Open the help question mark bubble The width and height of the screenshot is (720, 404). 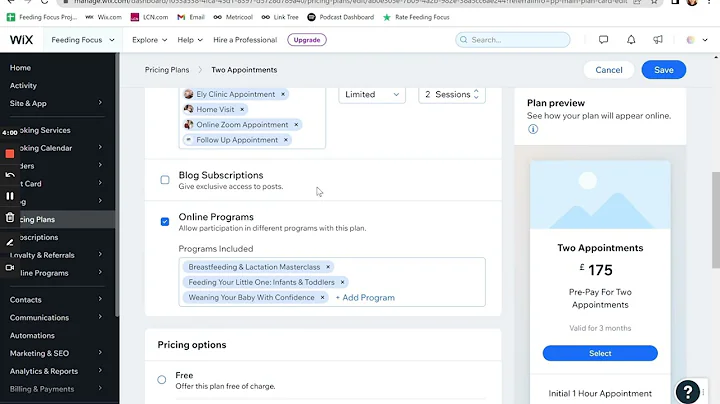click(x=687, y=392)
